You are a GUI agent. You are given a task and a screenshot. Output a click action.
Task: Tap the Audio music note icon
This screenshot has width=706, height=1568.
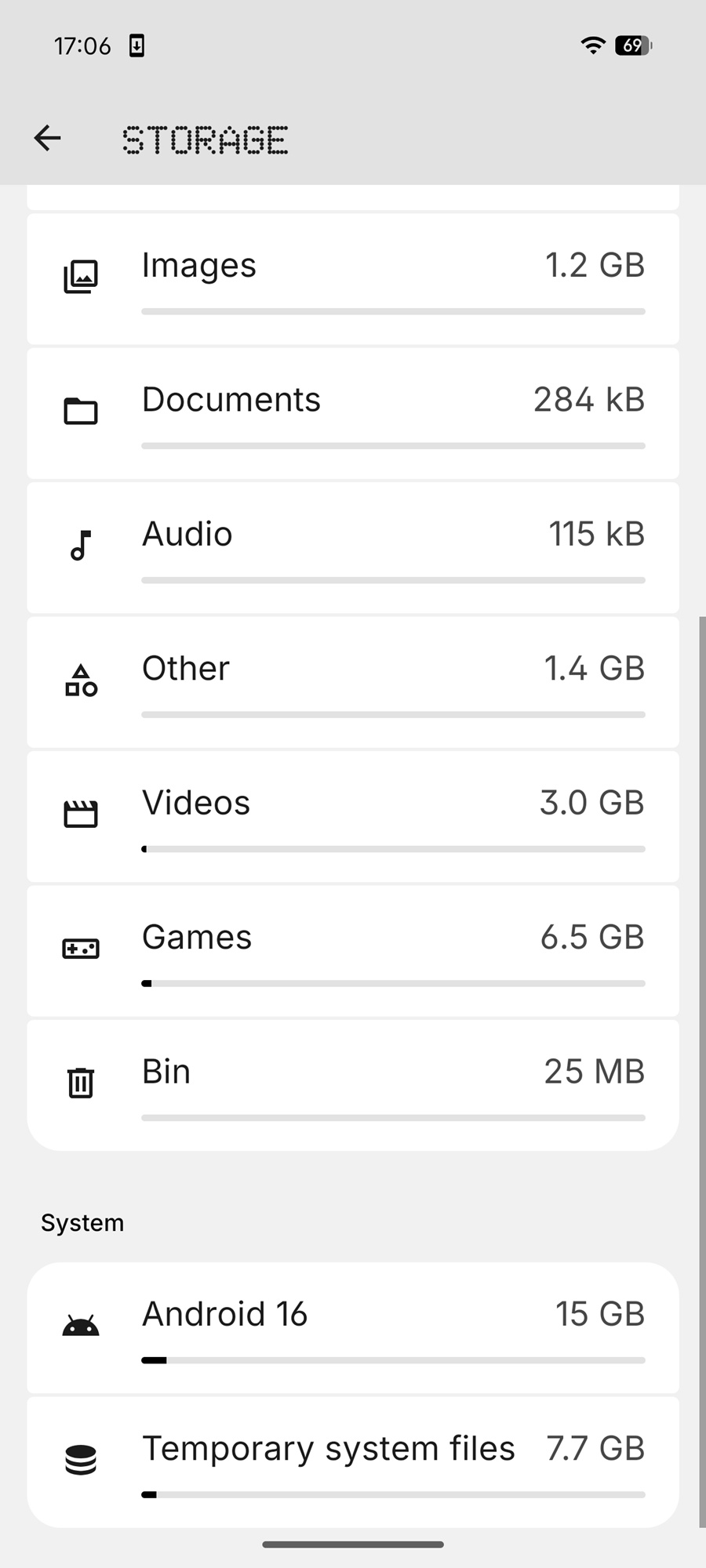pyautogui.click(x=81, y=545)
